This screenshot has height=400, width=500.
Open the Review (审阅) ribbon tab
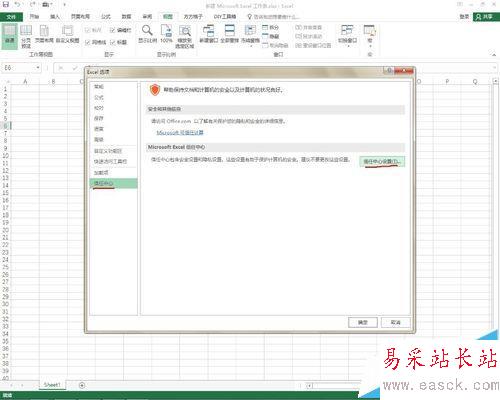point(147,16)
